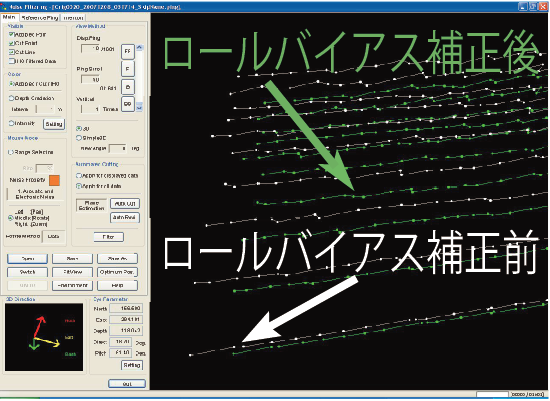Click the Auto Cut button

click(125, 203)
